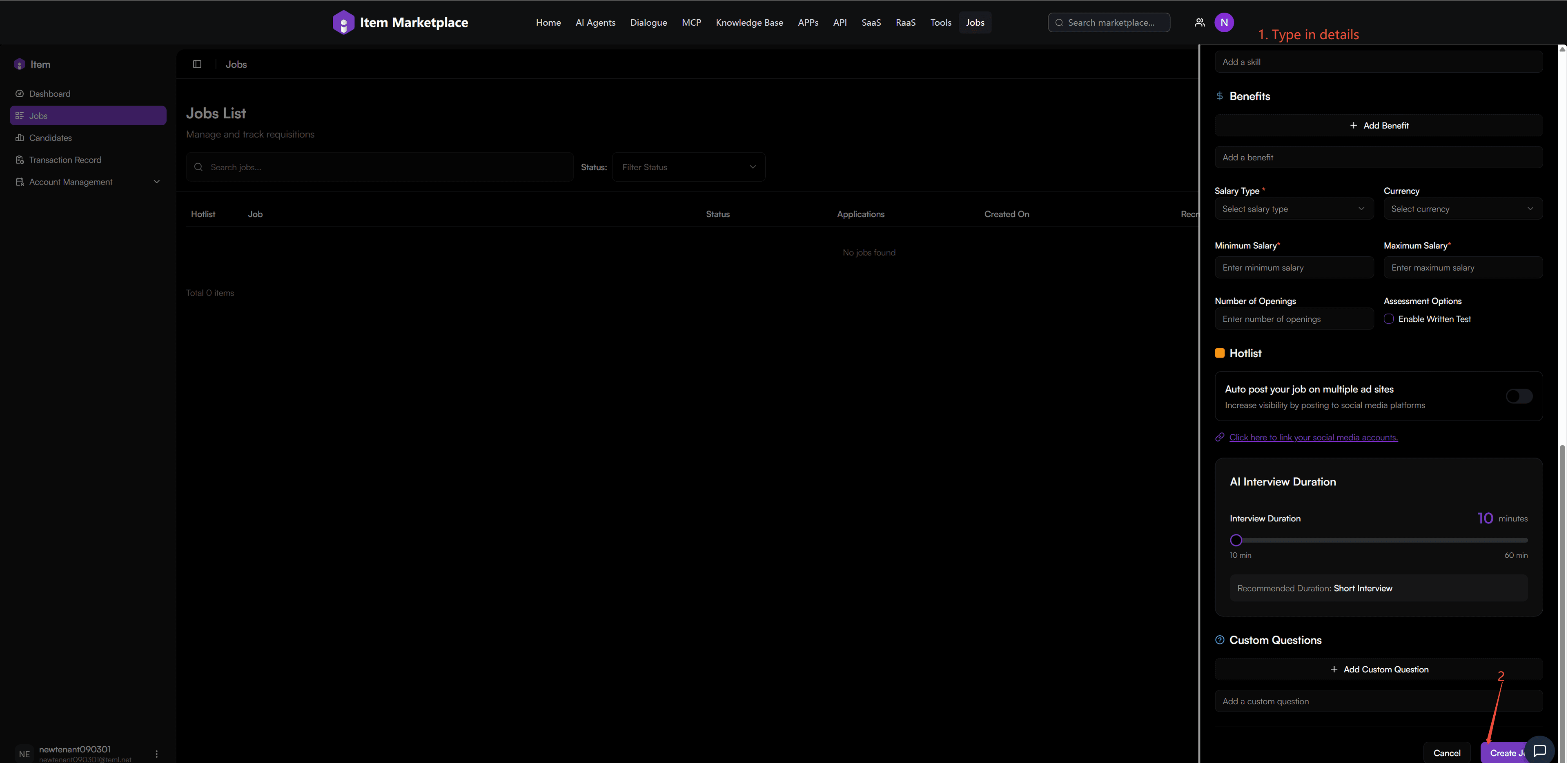Image resolution: width=1568 pixels, height=763 pixels.
Task: Click link to social media accounts
Action: [x=1313, y=438]
